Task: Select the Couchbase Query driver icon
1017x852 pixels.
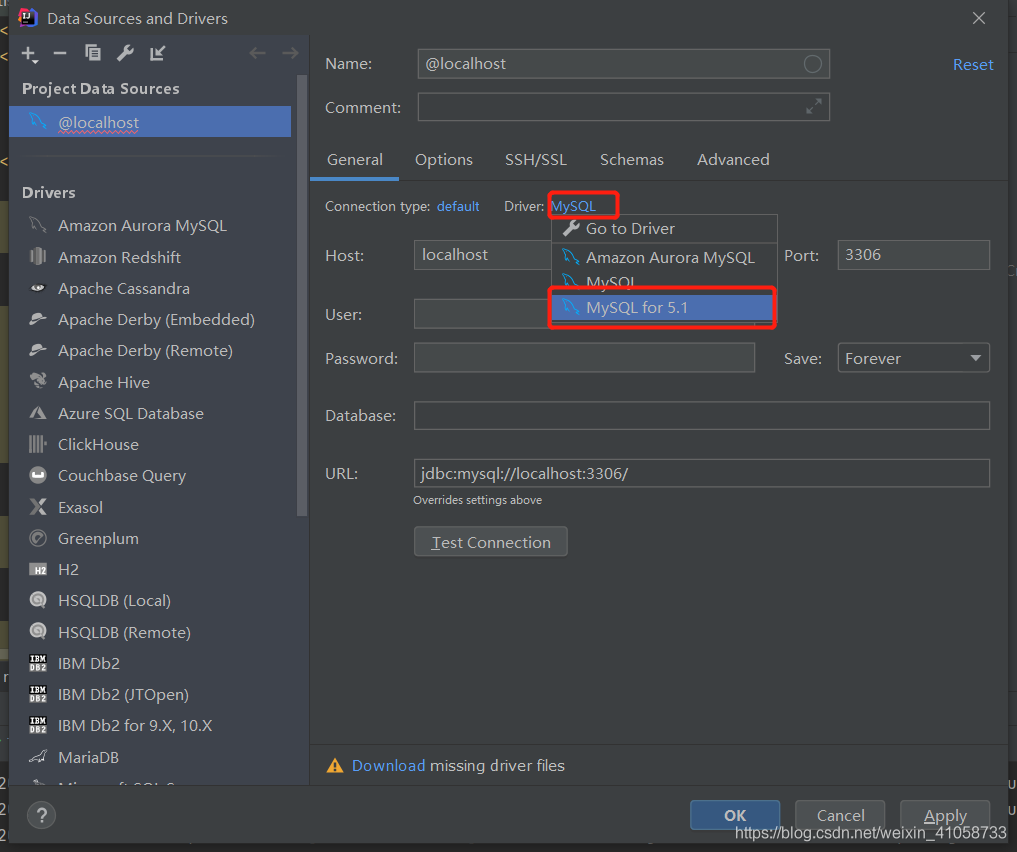Action: coord(38,475)
